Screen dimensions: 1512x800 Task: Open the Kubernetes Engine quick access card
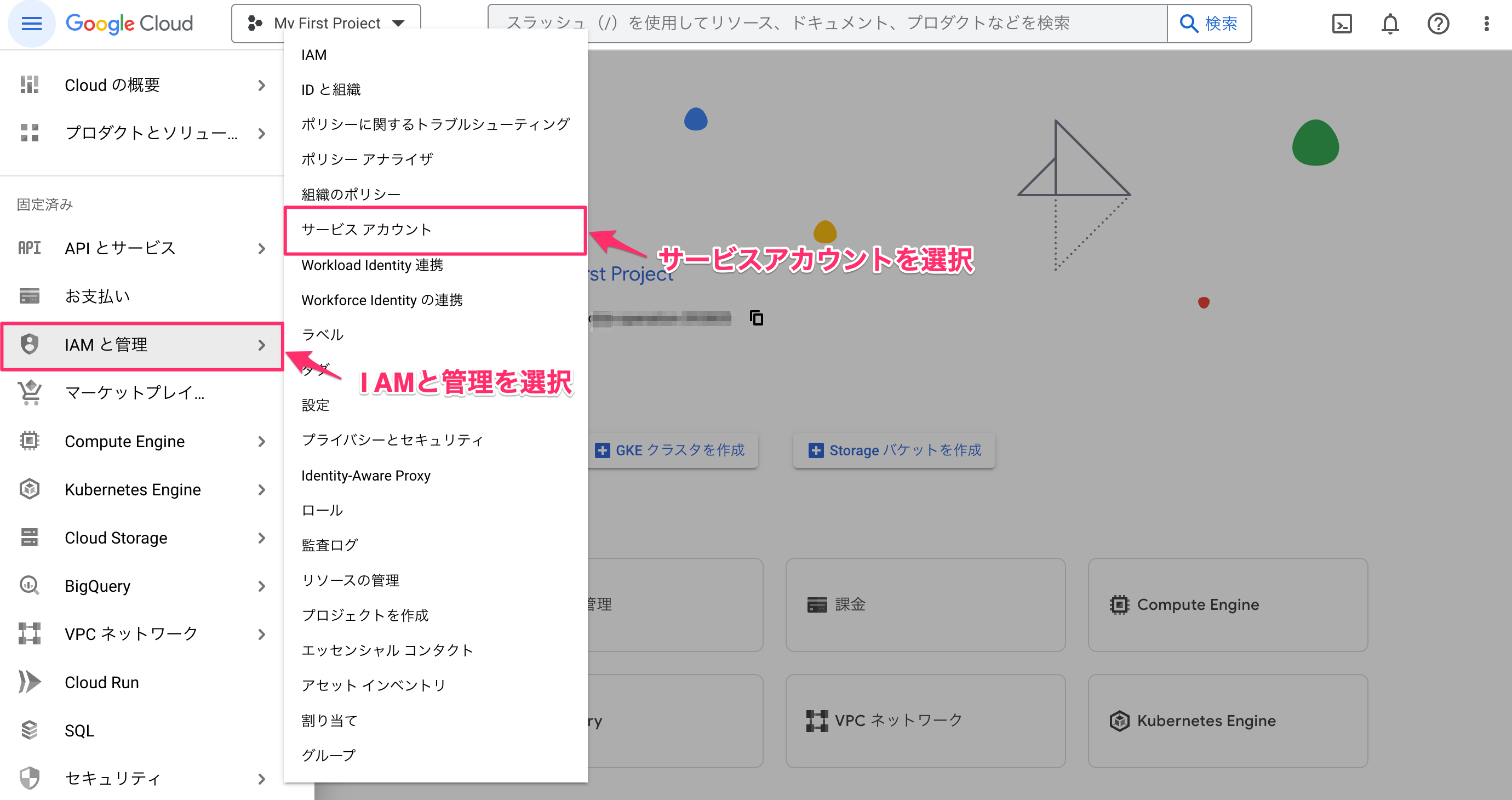(1227, 721)
